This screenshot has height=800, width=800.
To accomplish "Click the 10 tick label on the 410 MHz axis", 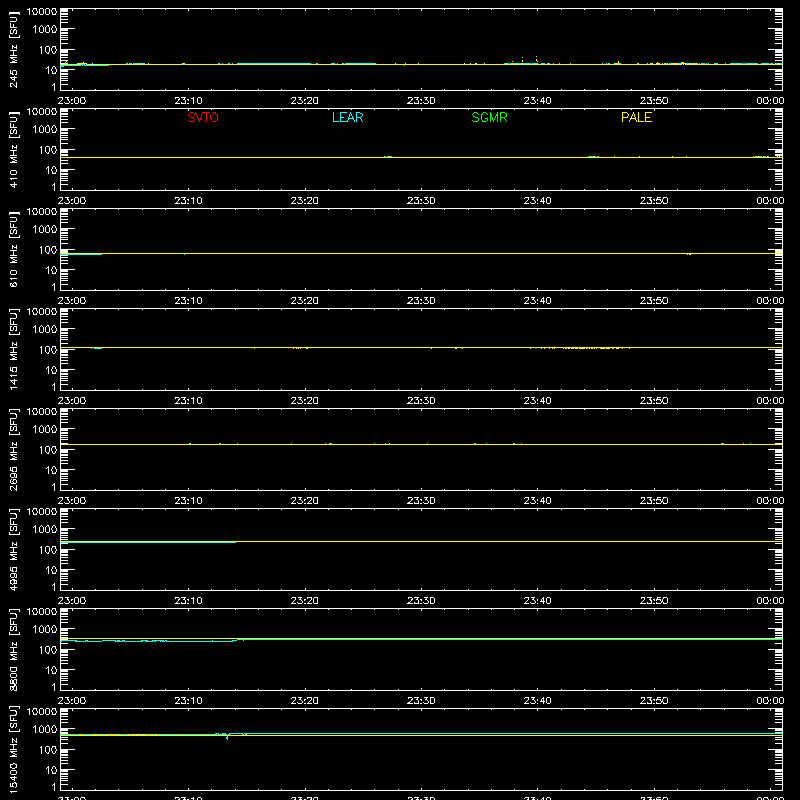I will 51,170.
